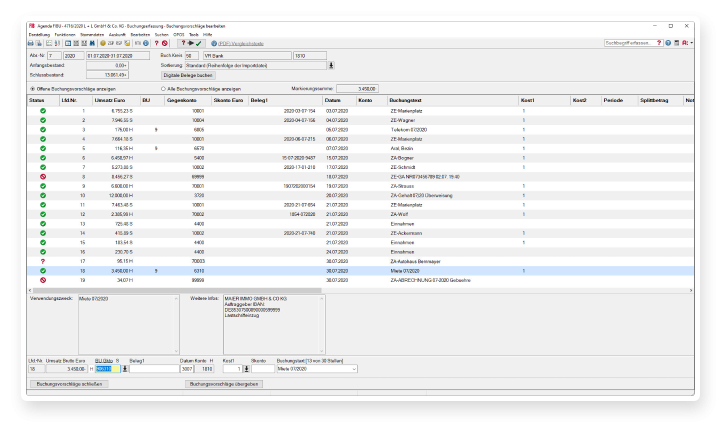Click the red question mark toolbar icon
This screenshot has width=727, height=433.
(x=156, y=43)
